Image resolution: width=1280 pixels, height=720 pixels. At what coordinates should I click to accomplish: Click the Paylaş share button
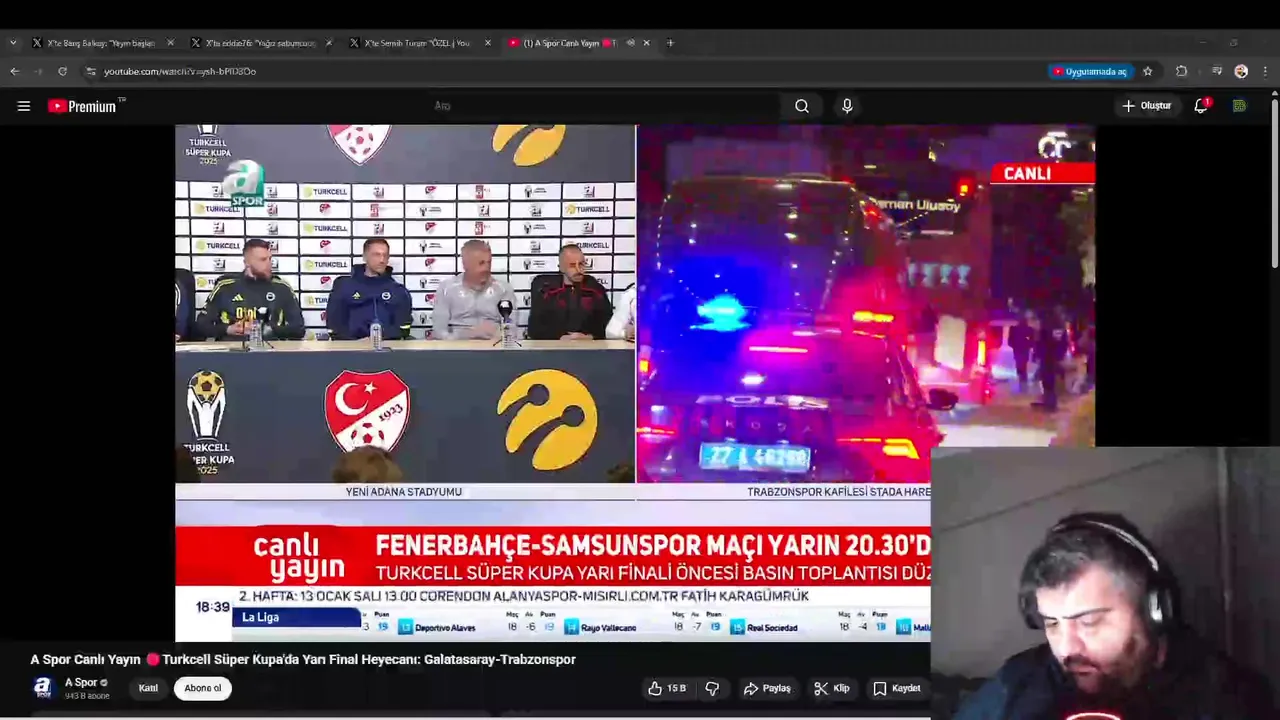coord(767,688)
